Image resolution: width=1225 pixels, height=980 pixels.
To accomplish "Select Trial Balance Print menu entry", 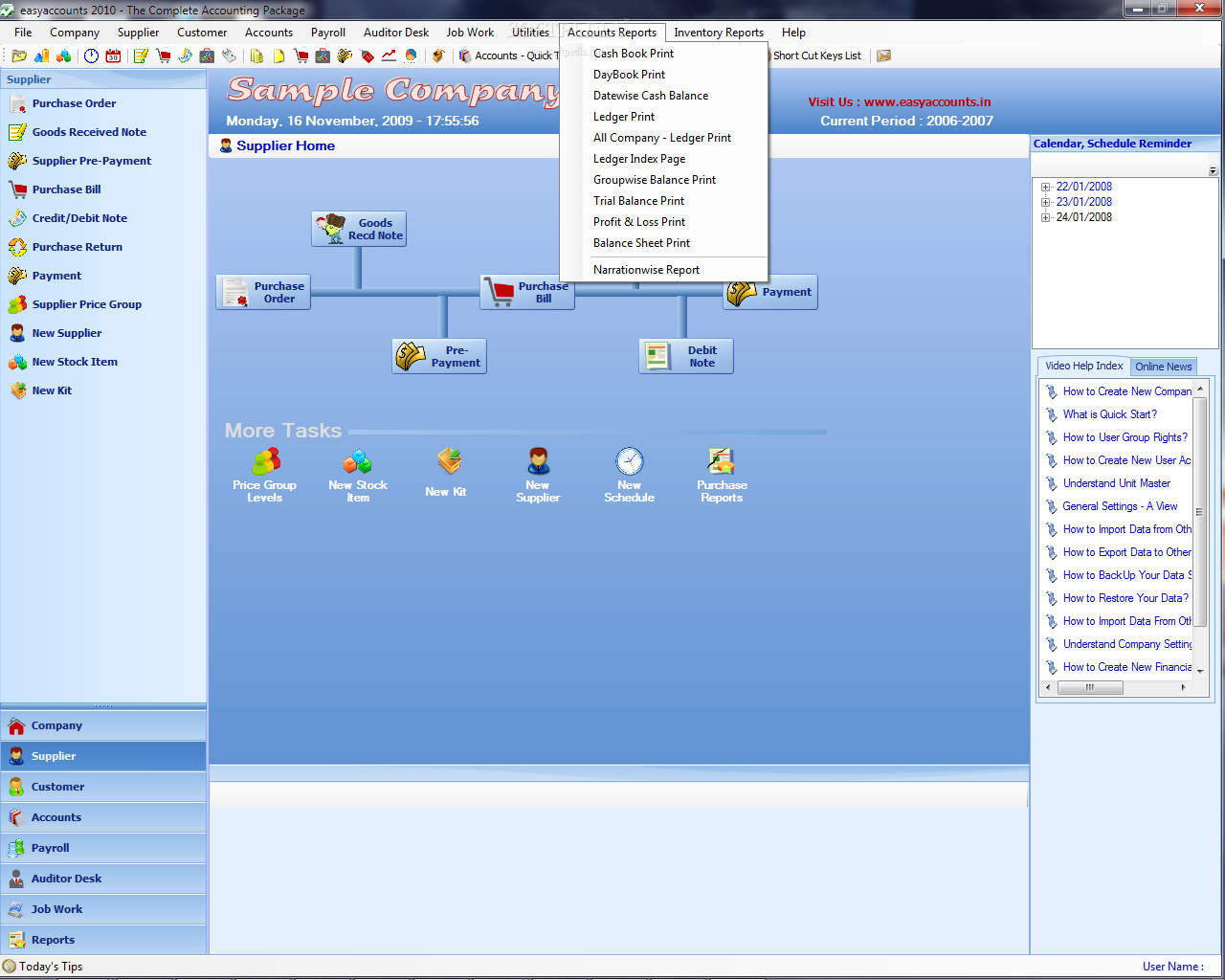I will [663, 201].
